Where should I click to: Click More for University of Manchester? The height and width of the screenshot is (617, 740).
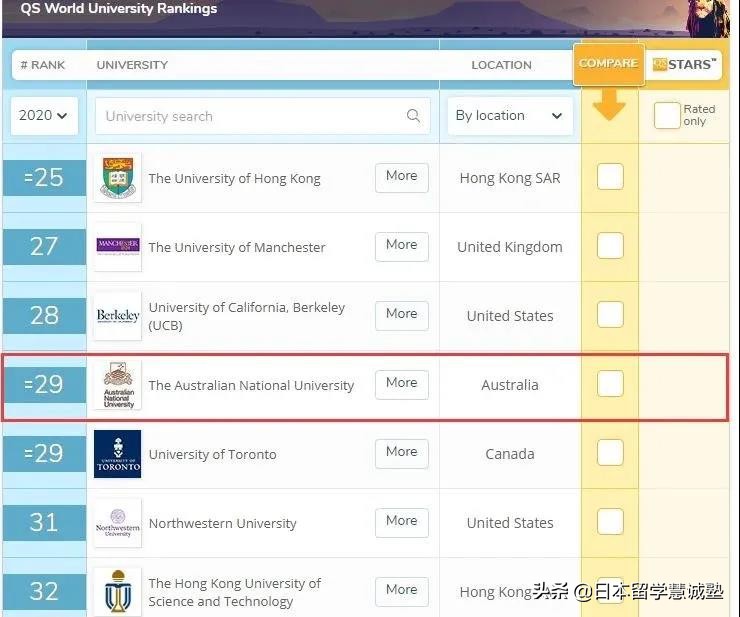pyautogui.click(x=402, y=246)
